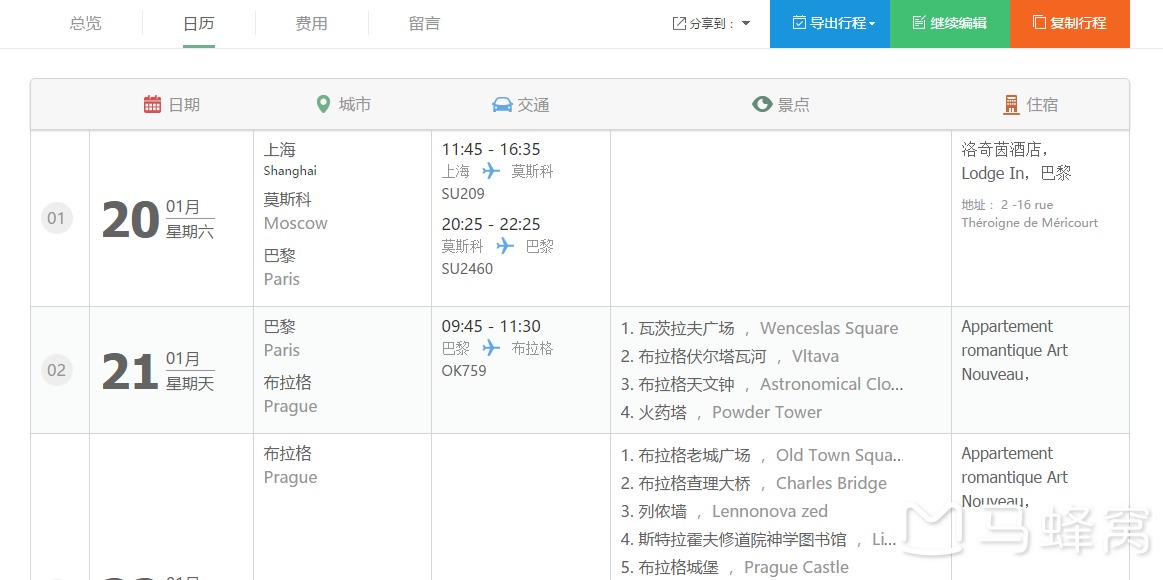Click the share icon beside 分享到
1163x580 pixels.
point(679,24)
